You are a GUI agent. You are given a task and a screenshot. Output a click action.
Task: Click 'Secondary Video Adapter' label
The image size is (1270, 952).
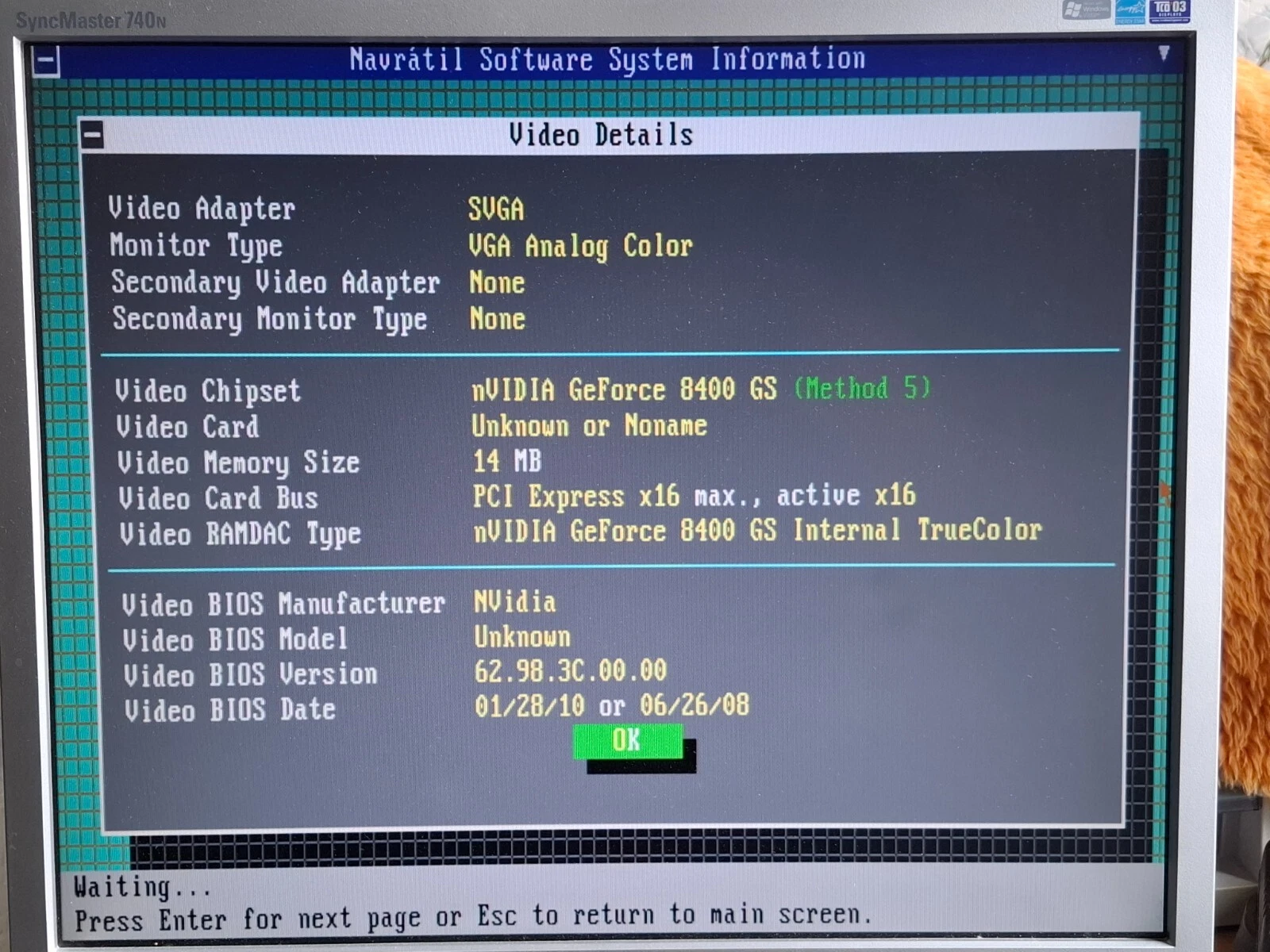pyautogui.click(x=275, y=282)
